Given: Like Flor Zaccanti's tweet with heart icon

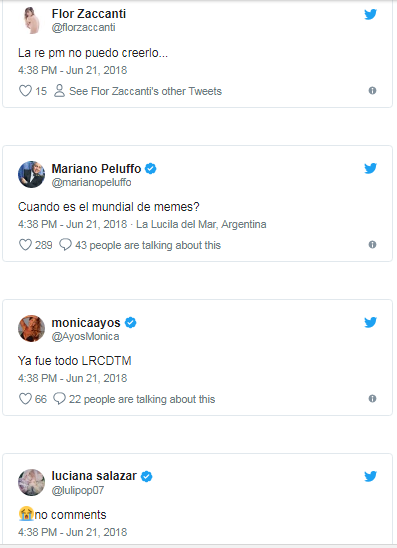Looking at the screenshot, I should [25, 91].
